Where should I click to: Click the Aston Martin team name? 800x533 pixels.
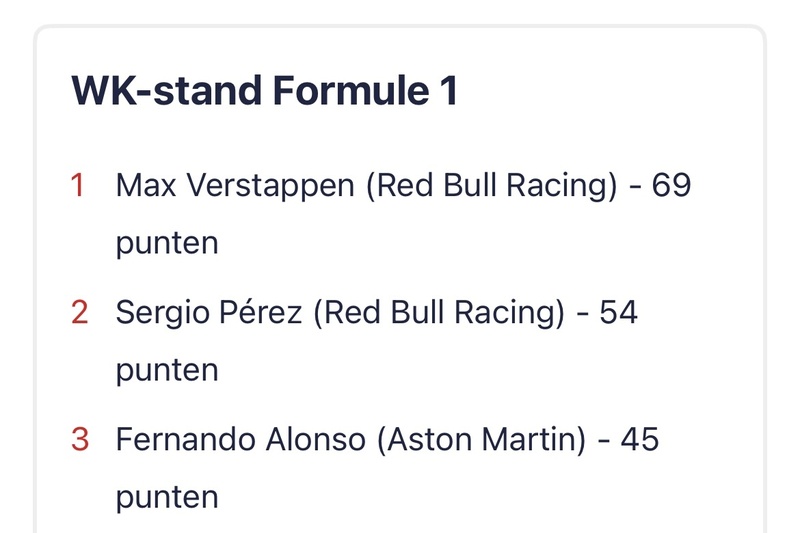[482, 440]
